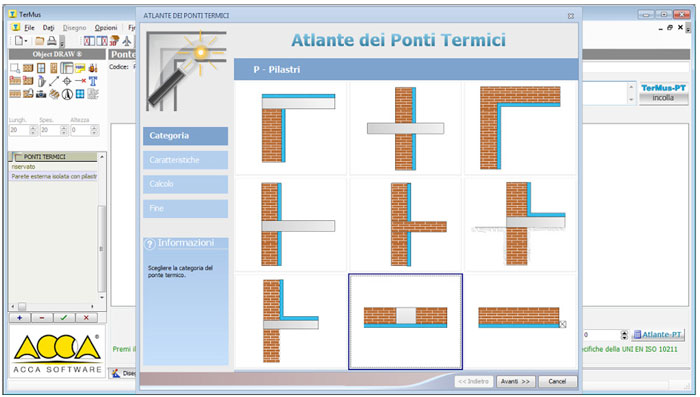Image resolution: width=700 pixels, height=397 pixels.
Task: Click the printer icon in the toolbar
Action: click(x=52, y=41)
